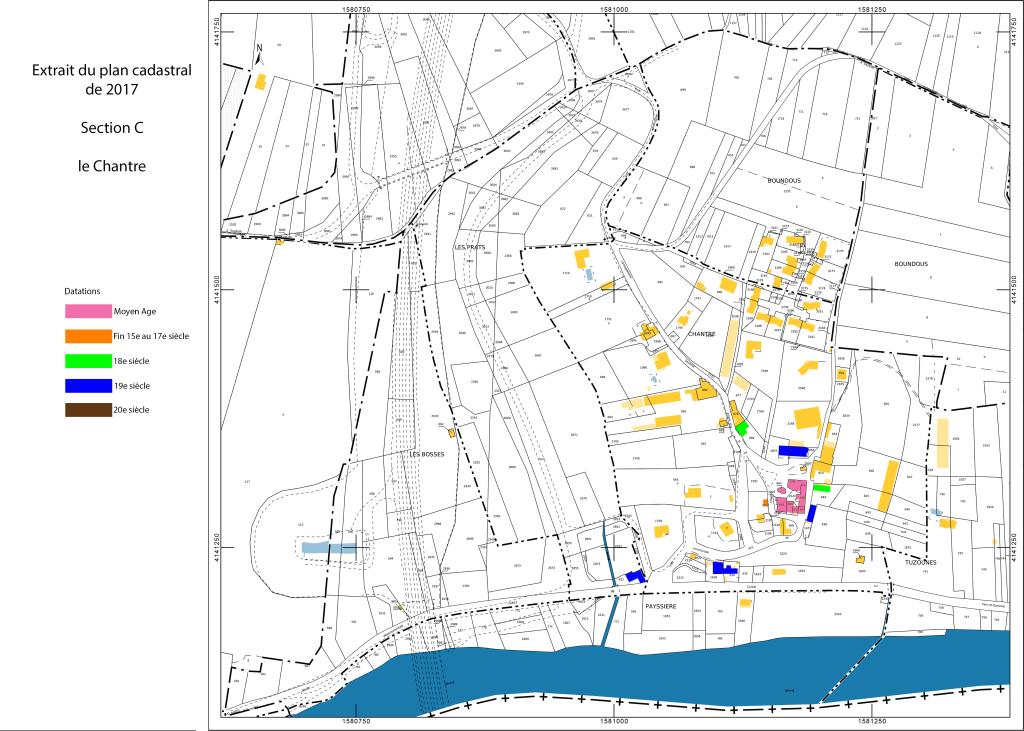Select the pink Moyen Age legend swatch
Viewport: 1024px width, 731px height.
[x=88, y=311]
